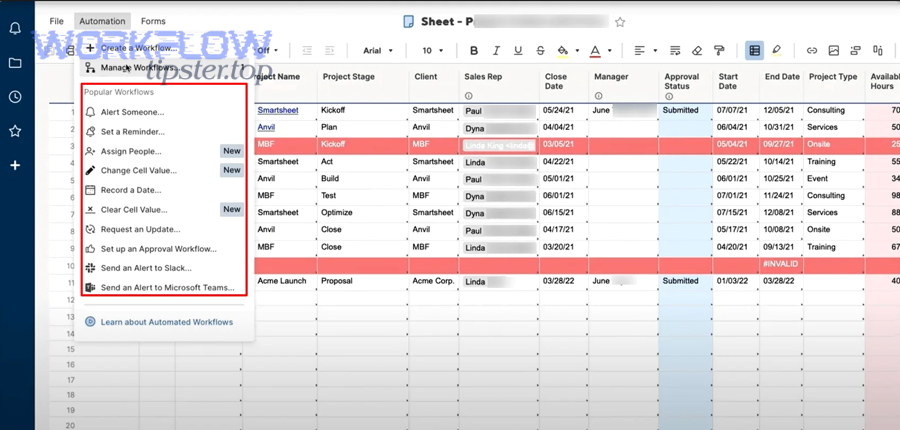
Task: Toggle italic formatting
Action: pyautogui.click(x=496, y=51)
